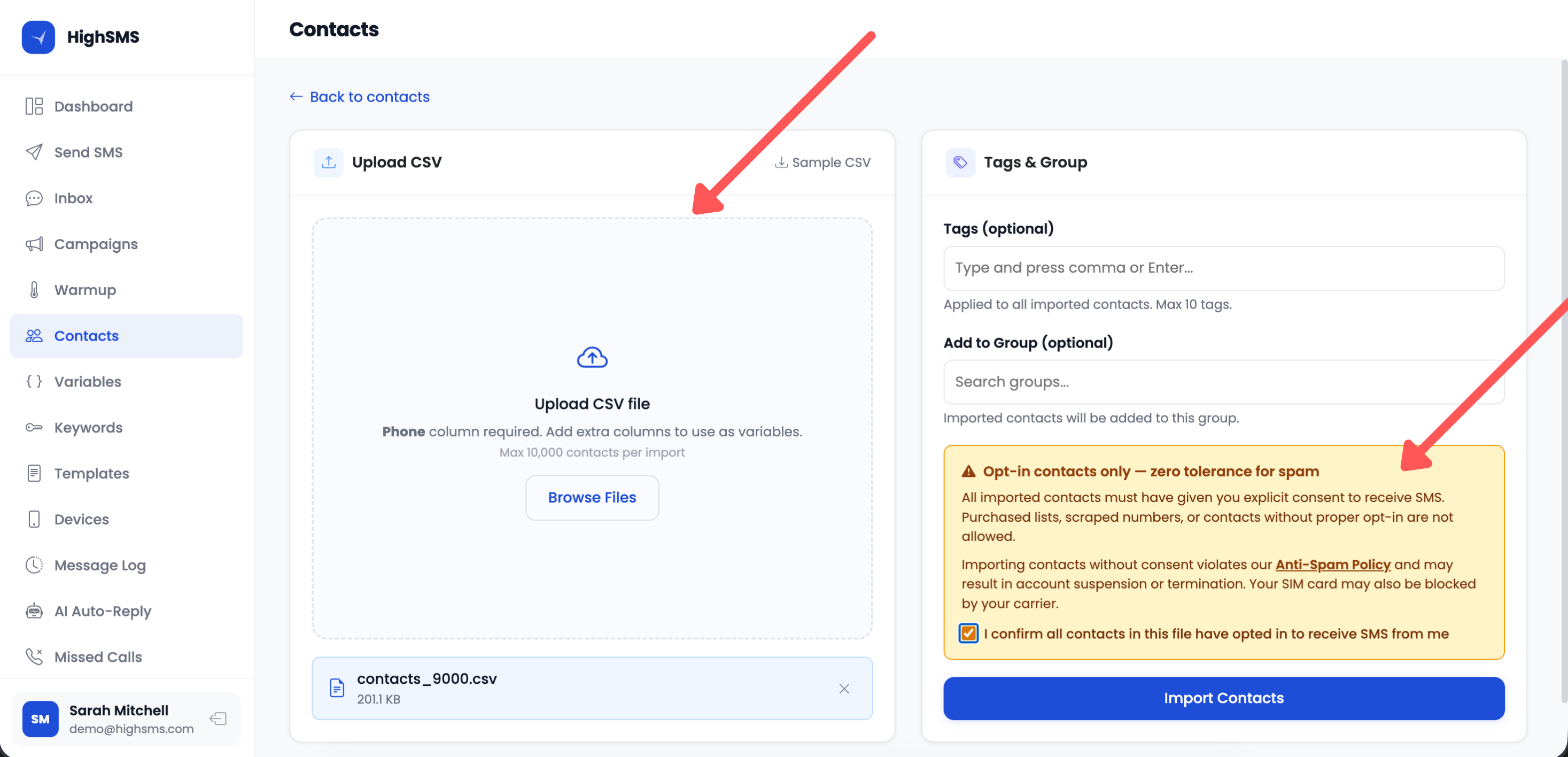
Task: Click the logout icon beside Sarah Mitchell
Action: click(x=218, y=719)
